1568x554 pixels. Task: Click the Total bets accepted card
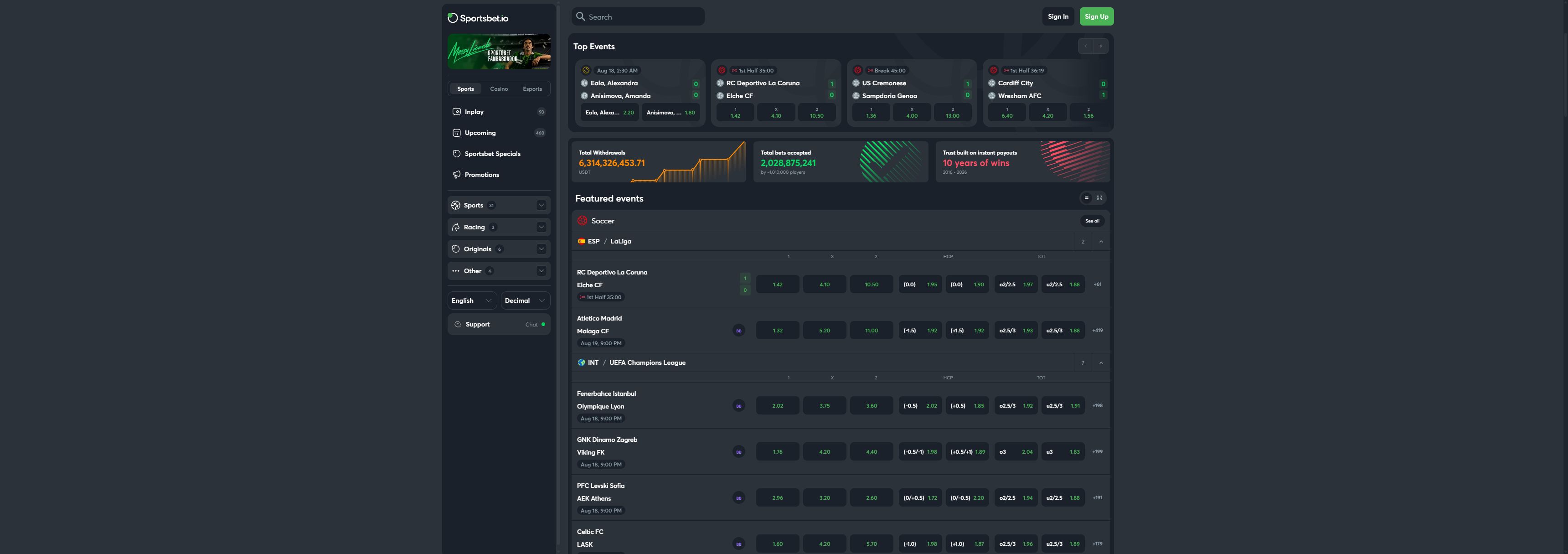click(x=840, y=162)
